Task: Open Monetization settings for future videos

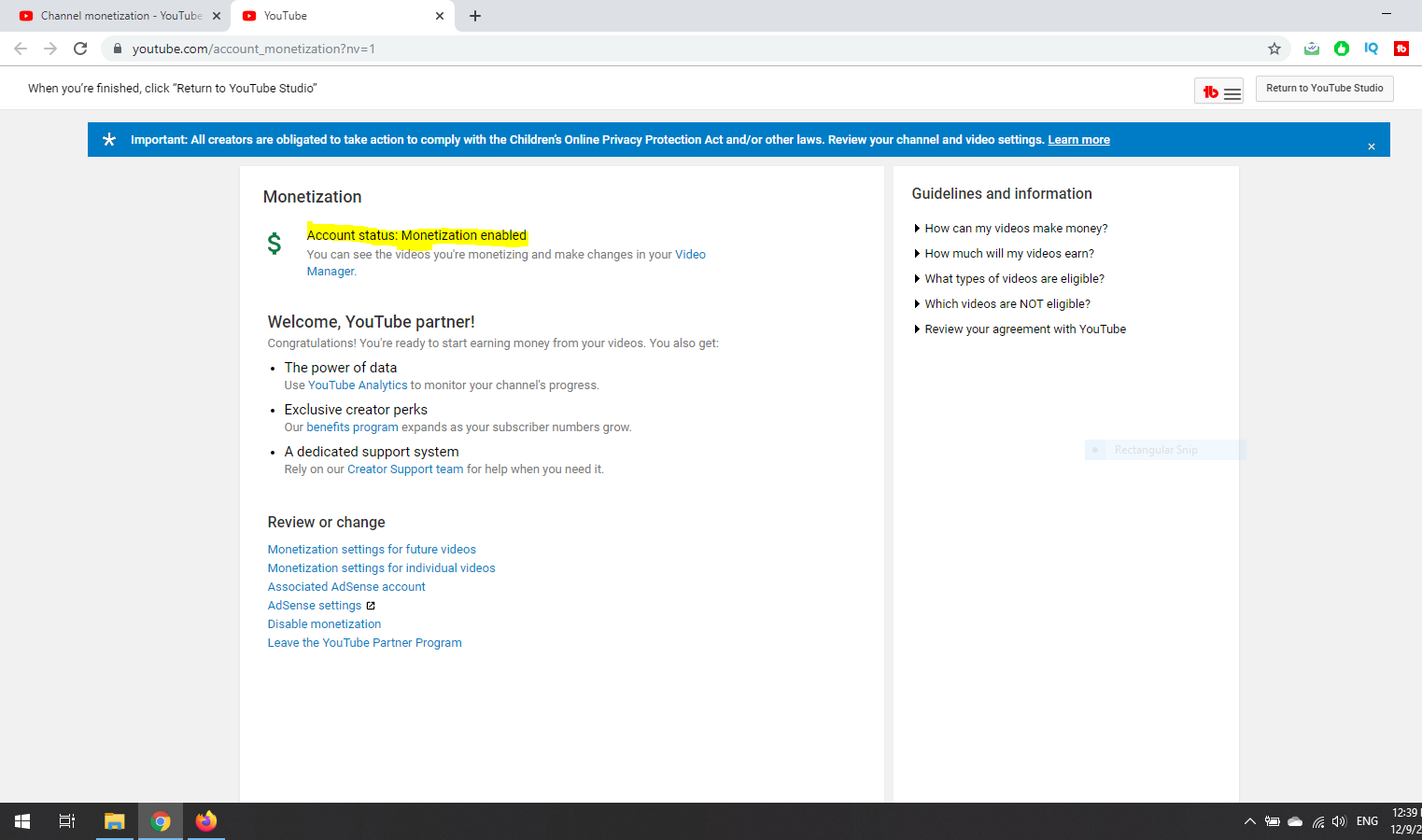Action: (372, 550)
